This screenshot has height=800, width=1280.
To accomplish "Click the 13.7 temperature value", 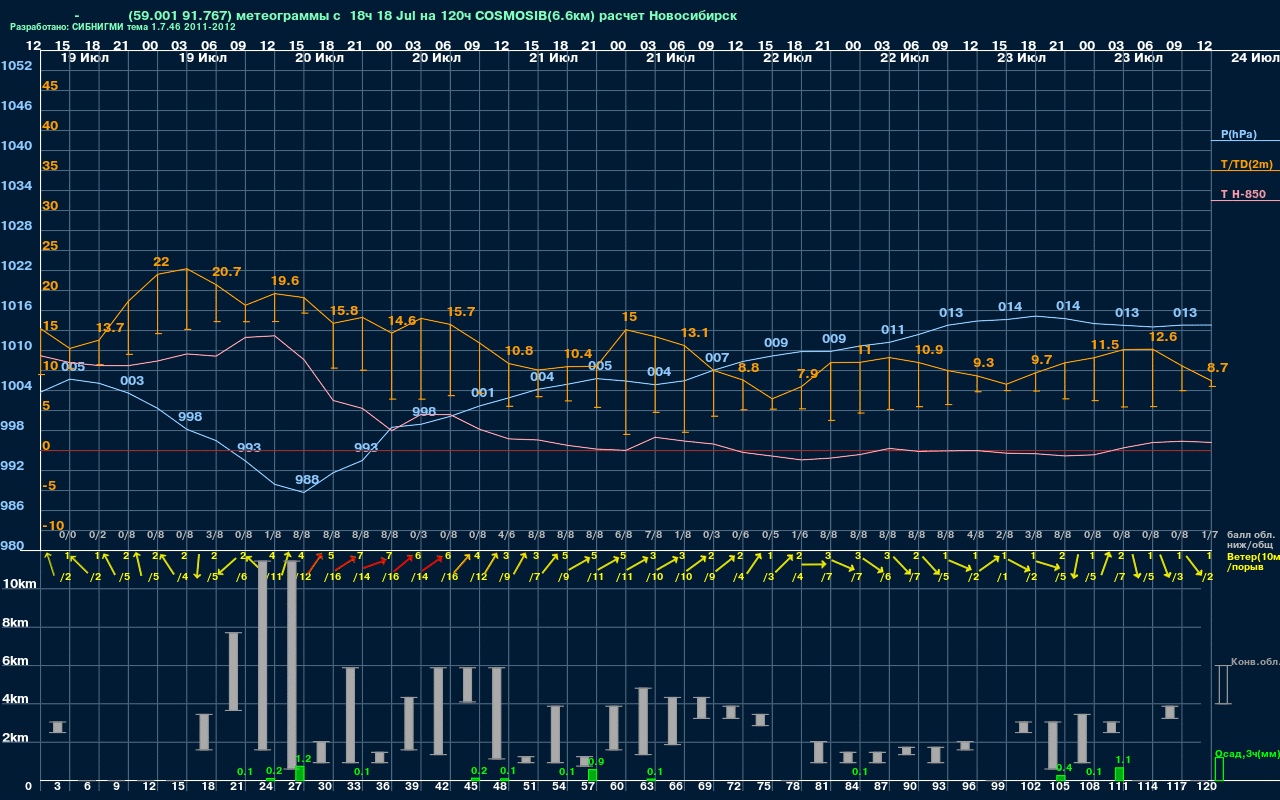I will 110,328.
